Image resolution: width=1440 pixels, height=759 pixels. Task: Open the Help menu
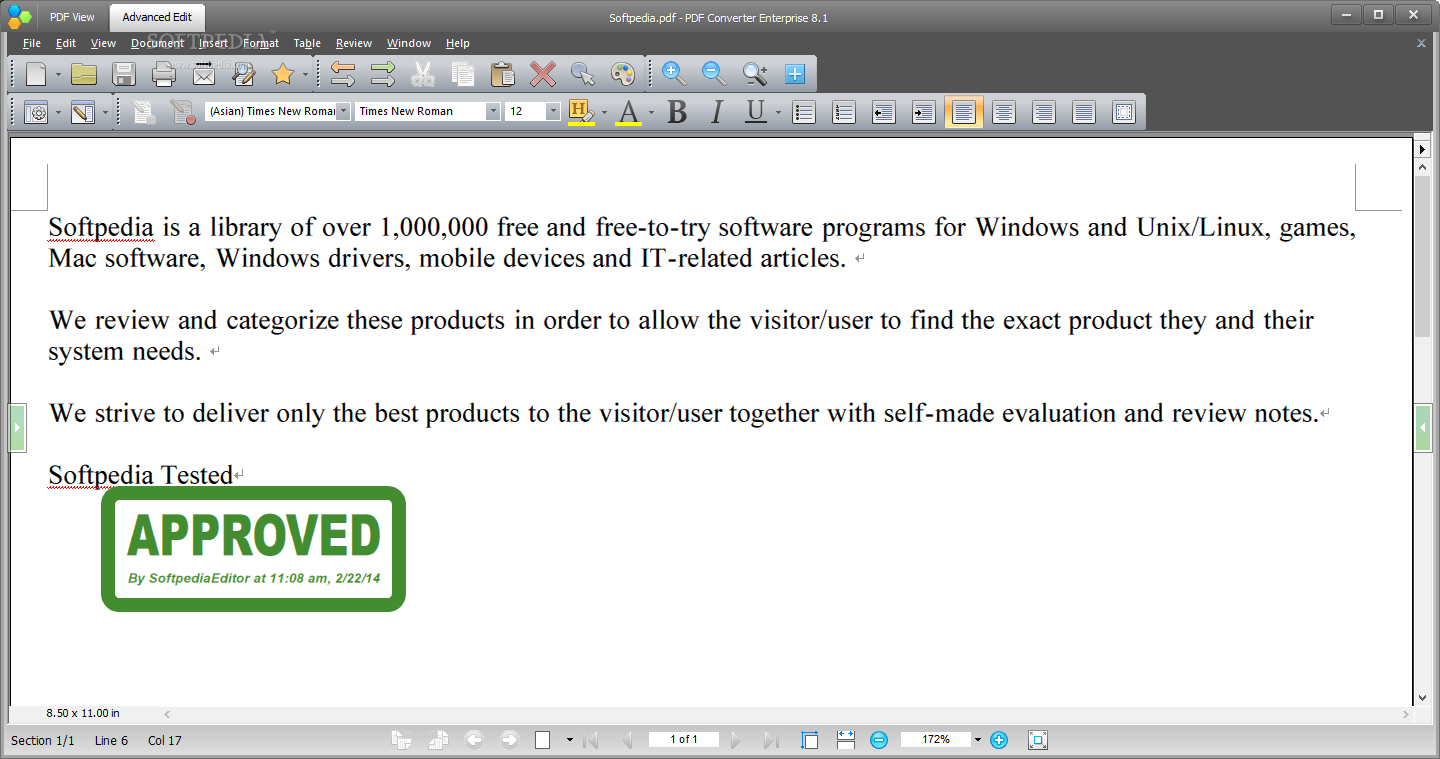(458, 43)
